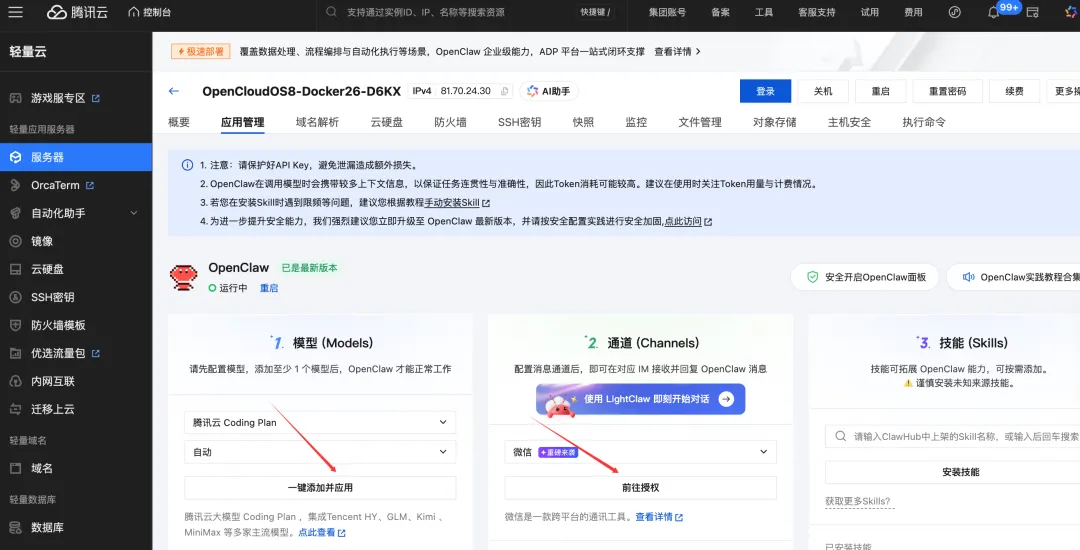The image size is (1080, 550).
Task: Click the search magnifier icon in the top bar
Action: 331,12
